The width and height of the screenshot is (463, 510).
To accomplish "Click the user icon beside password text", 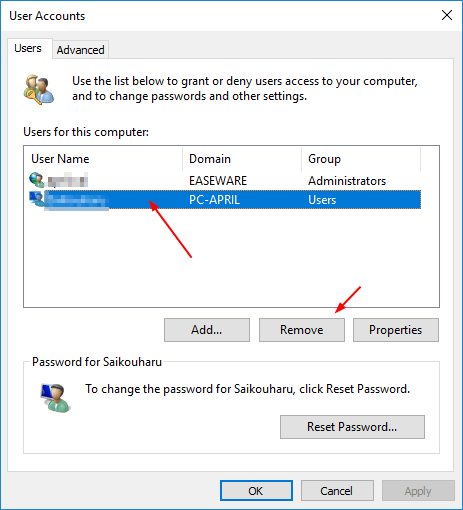I will (x=55, y=398).
